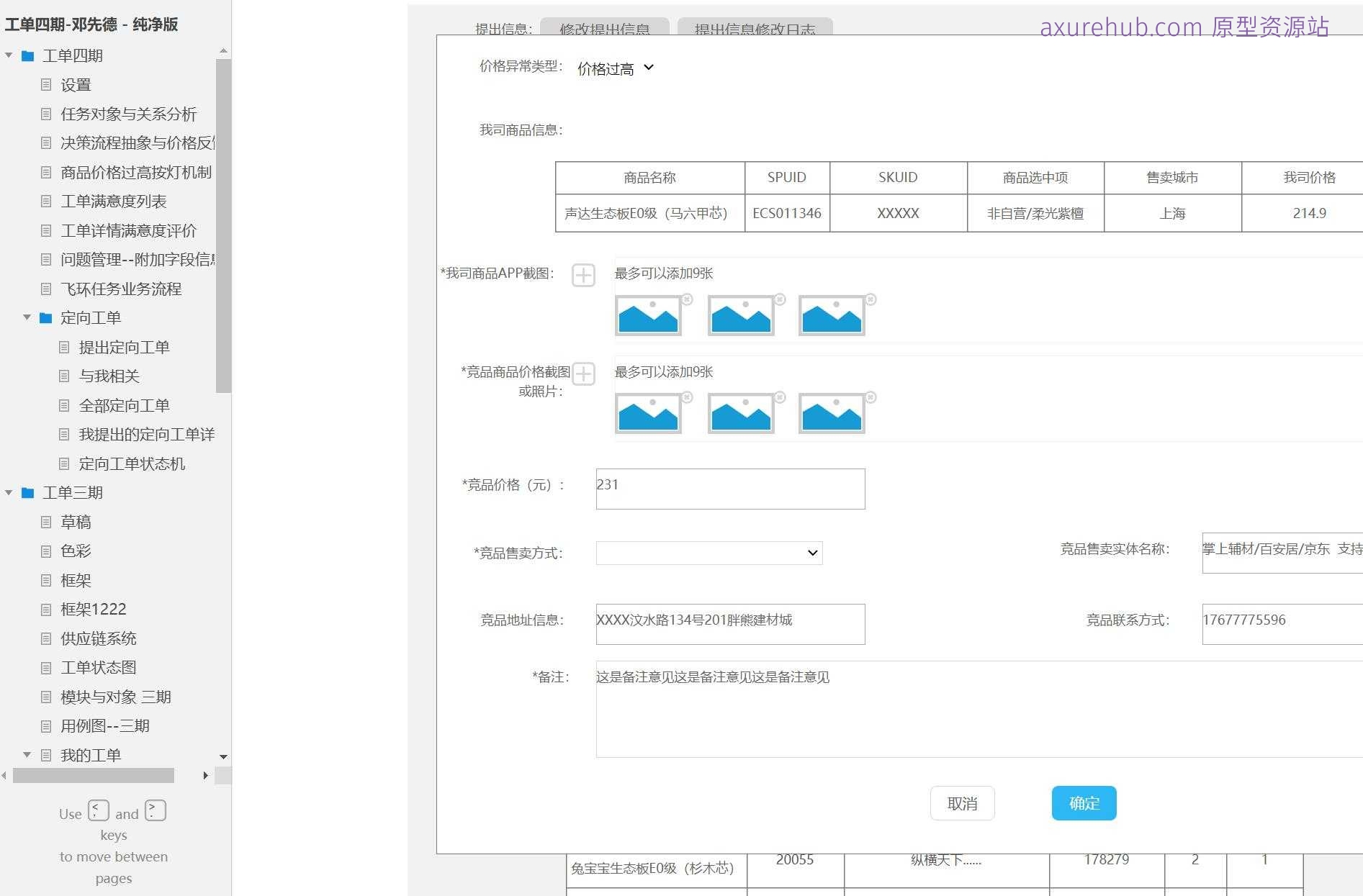This screenshot has height=896, width=1363.
Task: Click plus icon to add 我司商品APP截图
Action: pyautogui.click(x=583, y=275)
